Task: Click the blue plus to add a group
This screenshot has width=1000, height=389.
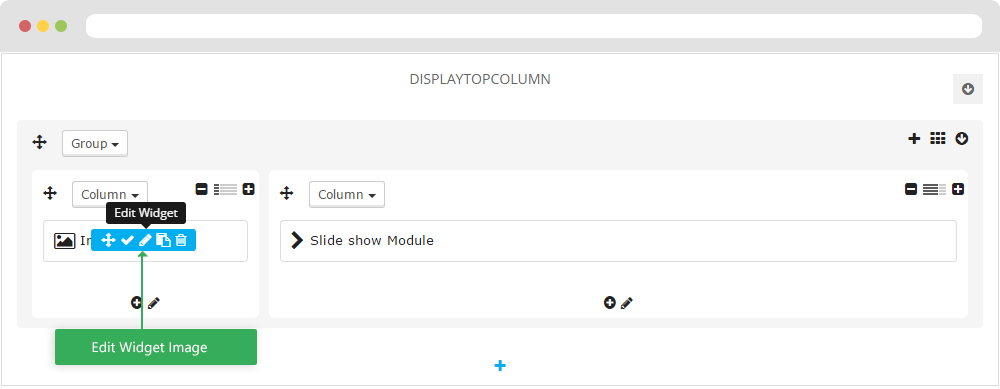Action: (500, 365)
